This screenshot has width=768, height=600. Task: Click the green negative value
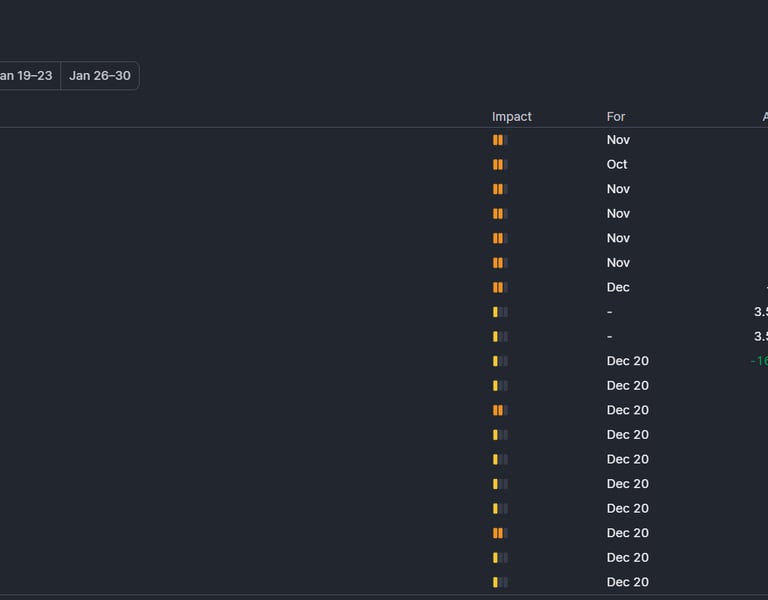pyautogui.click(x=759, y=361)
